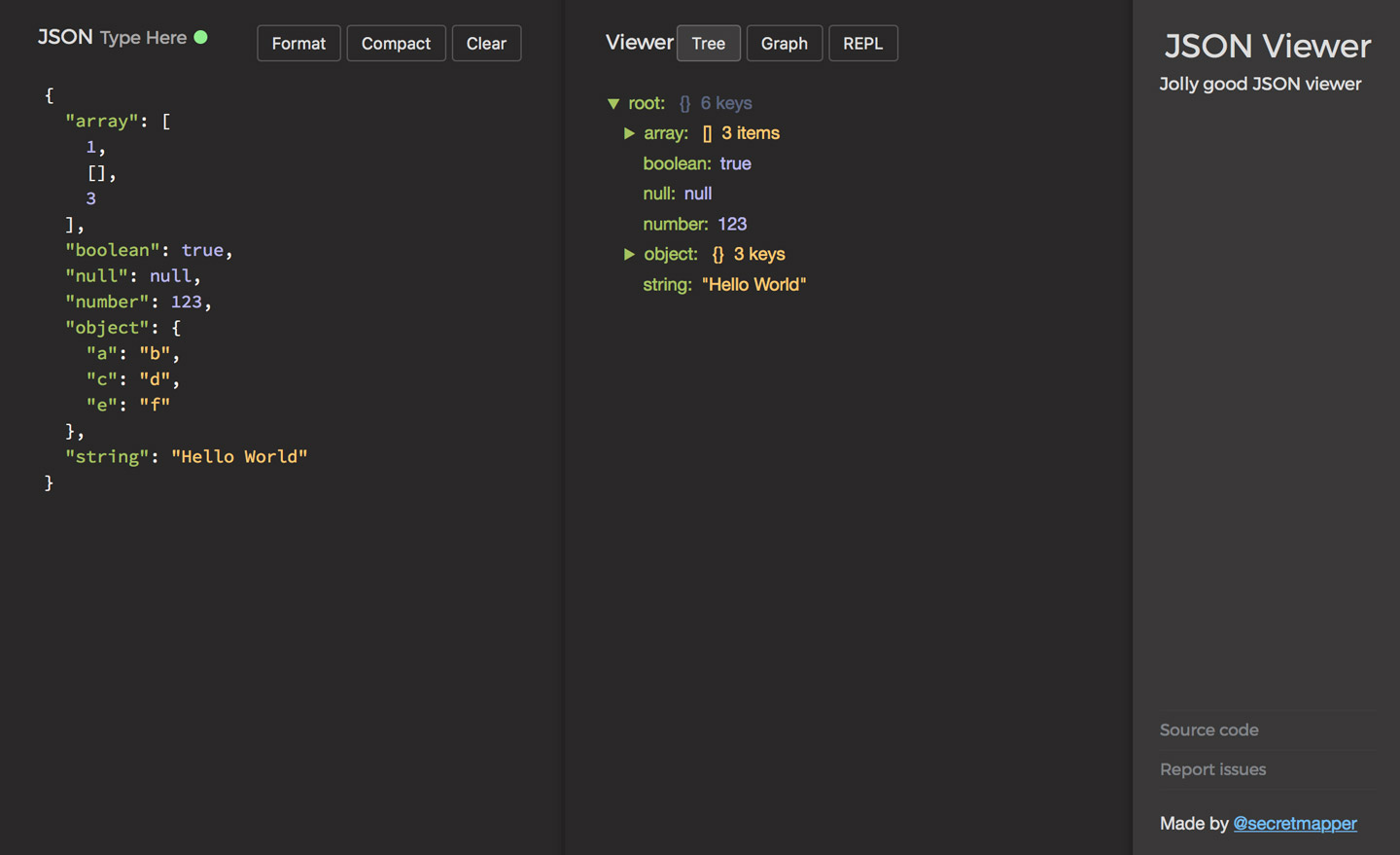Expand the array node showing 3 items
This screenshot has width=1400, height=855.
click(x=629, y=132)
